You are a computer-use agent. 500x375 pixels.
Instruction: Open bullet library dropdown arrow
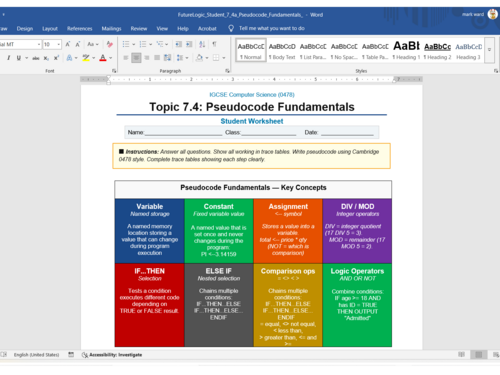(x=133, y=44)
